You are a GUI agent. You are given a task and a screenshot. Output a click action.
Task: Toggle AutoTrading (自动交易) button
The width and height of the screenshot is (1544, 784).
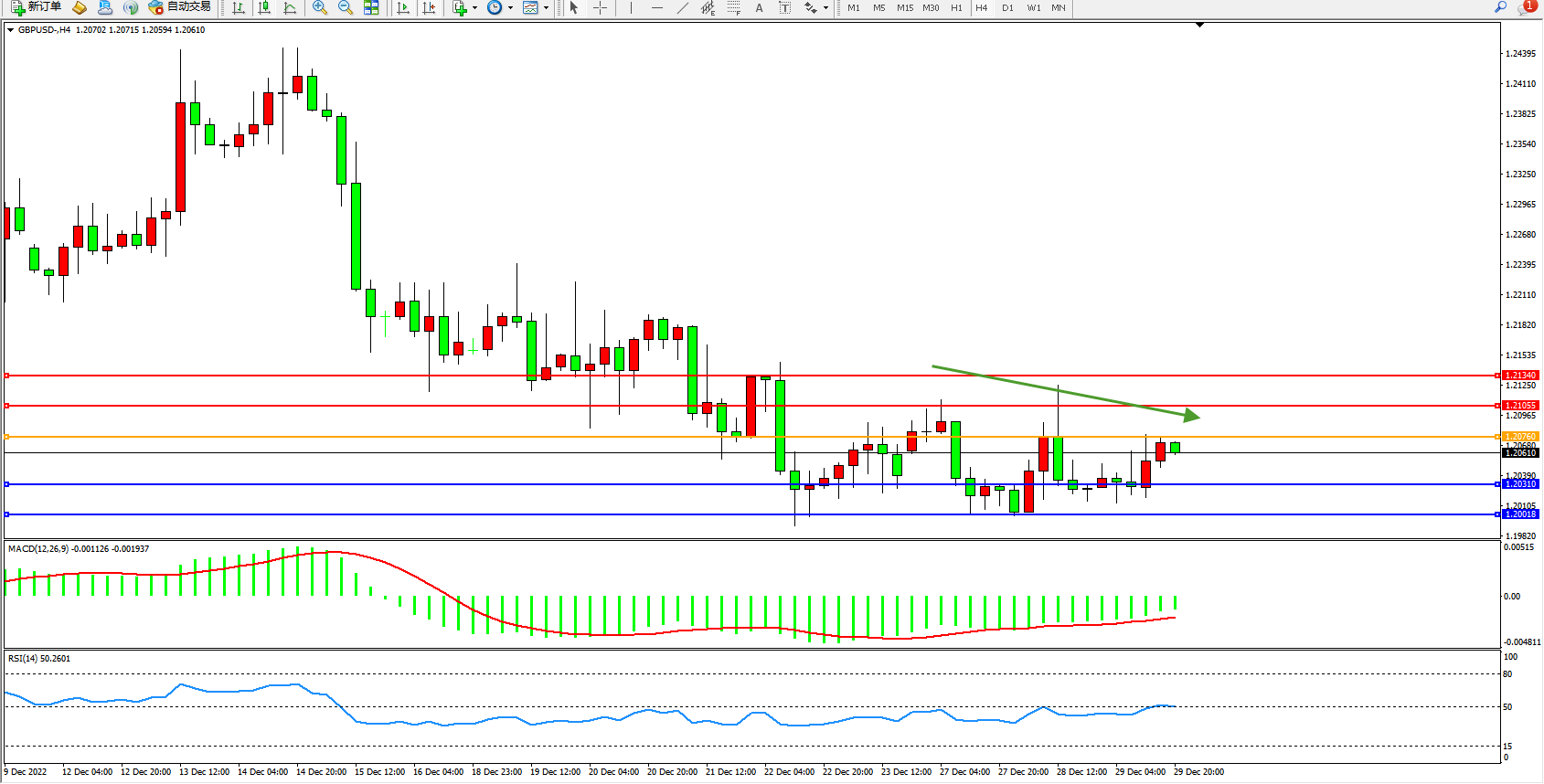[x=180, y=7]
